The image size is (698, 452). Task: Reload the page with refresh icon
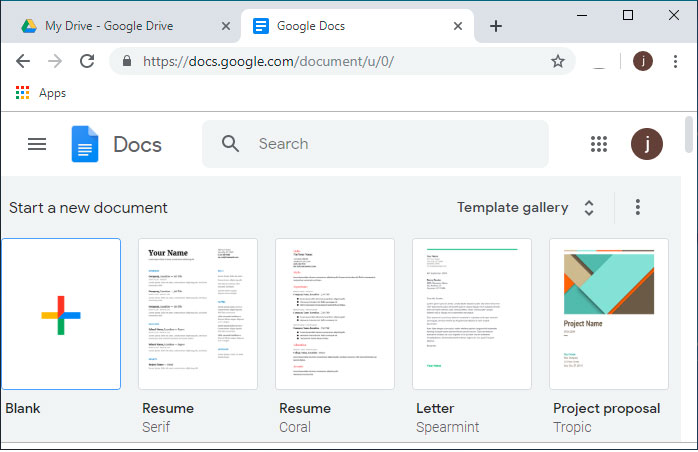(87, 61)
